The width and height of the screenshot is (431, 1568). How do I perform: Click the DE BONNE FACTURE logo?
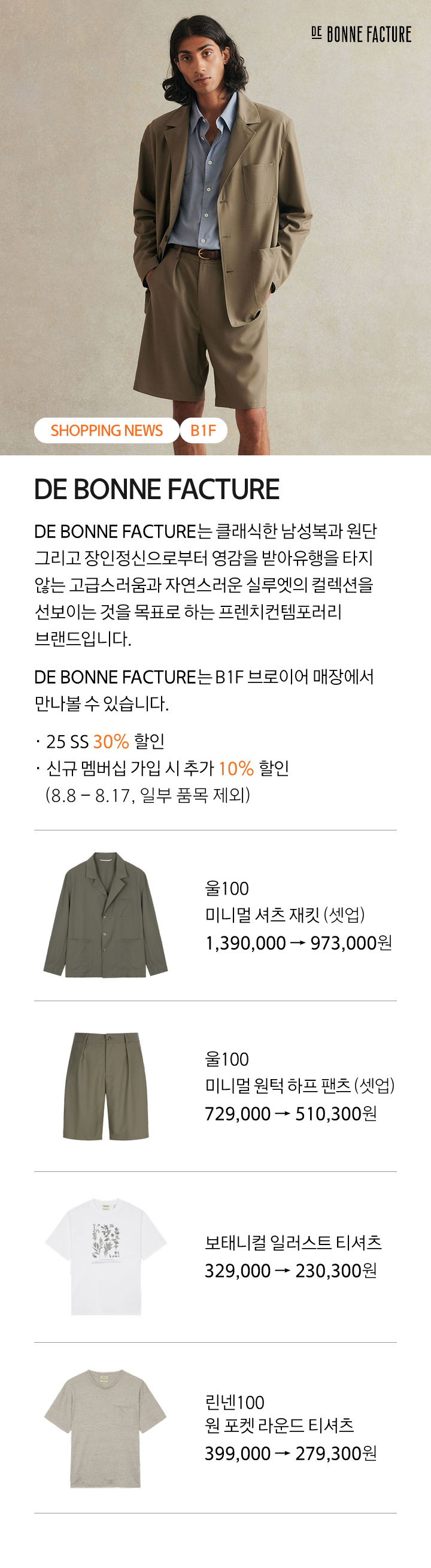click(361, 34)
